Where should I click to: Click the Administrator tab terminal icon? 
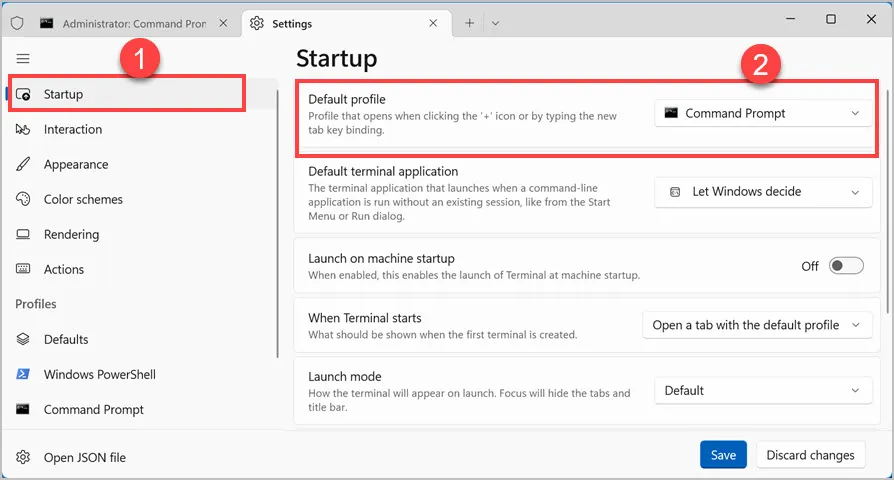point(47,23)
